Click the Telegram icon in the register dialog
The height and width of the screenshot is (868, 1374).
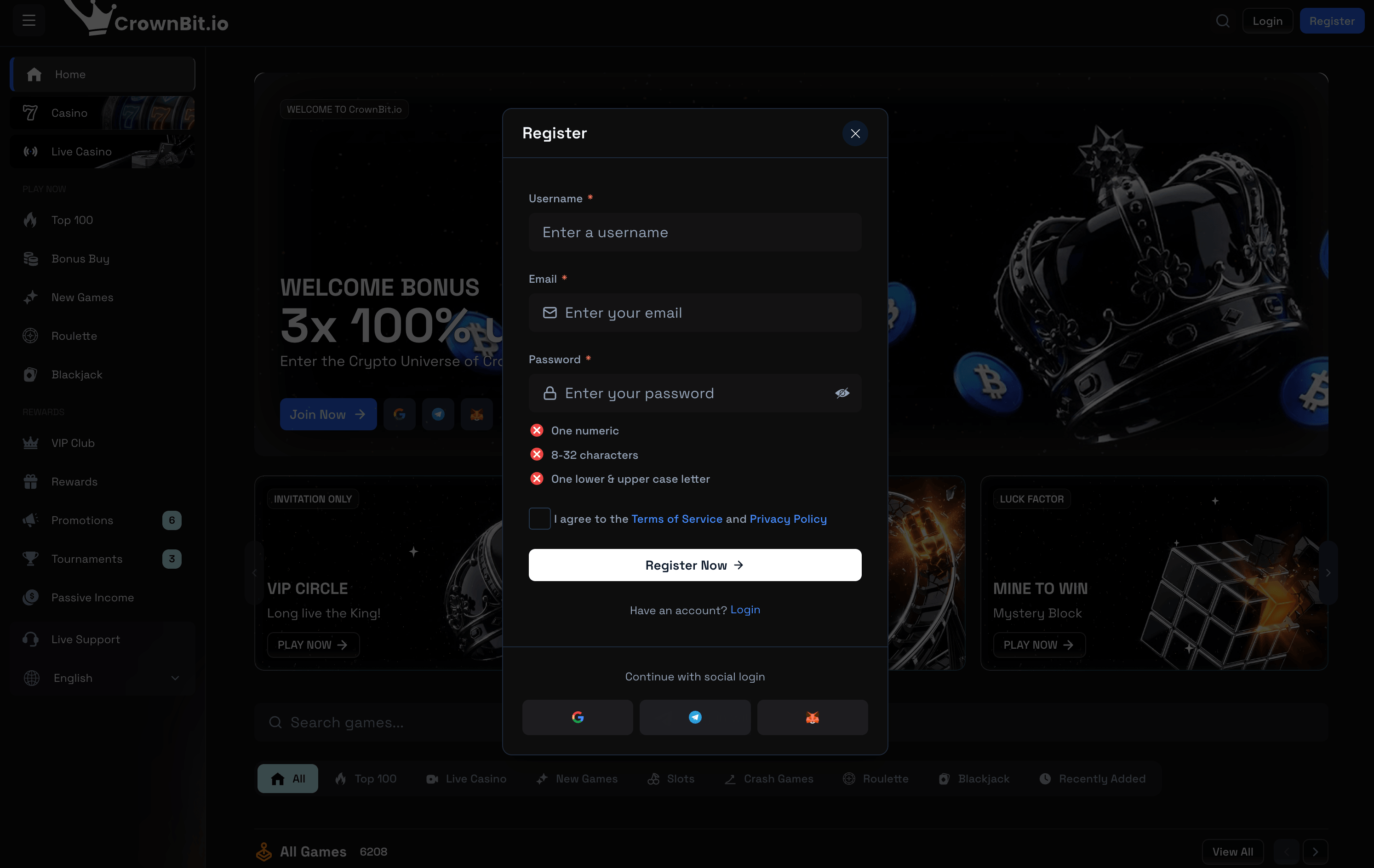click(695, 717)
